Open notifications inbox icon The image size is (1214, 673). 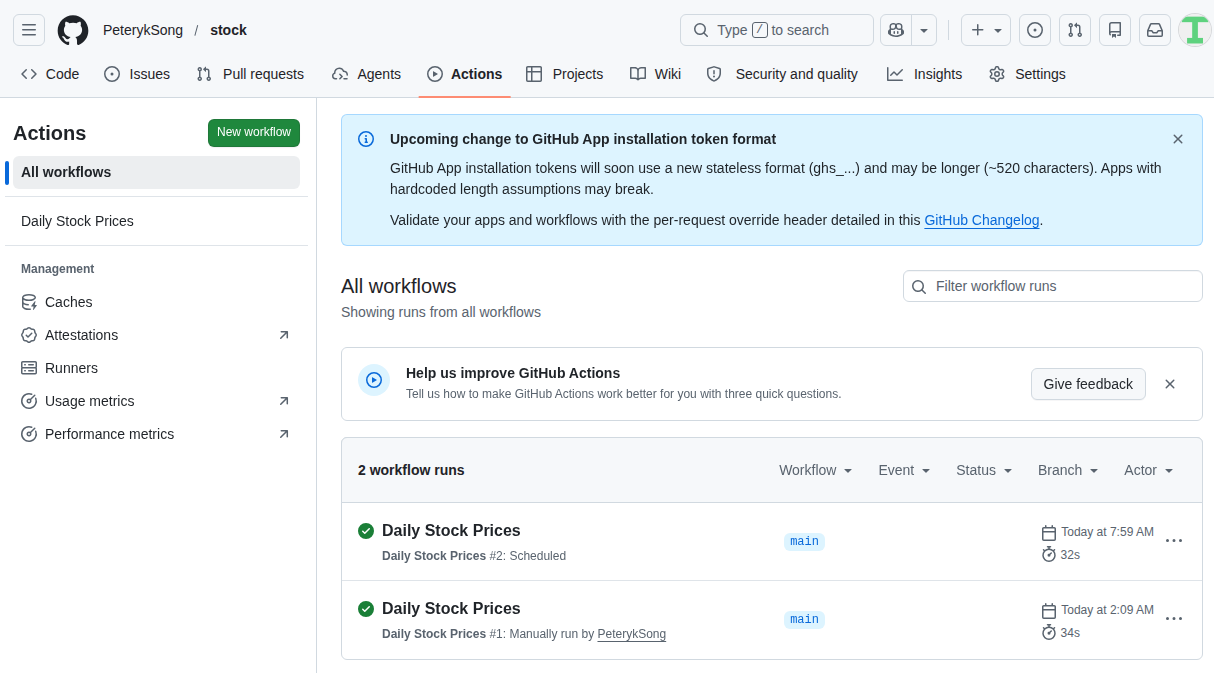[x=1155, y=30]
